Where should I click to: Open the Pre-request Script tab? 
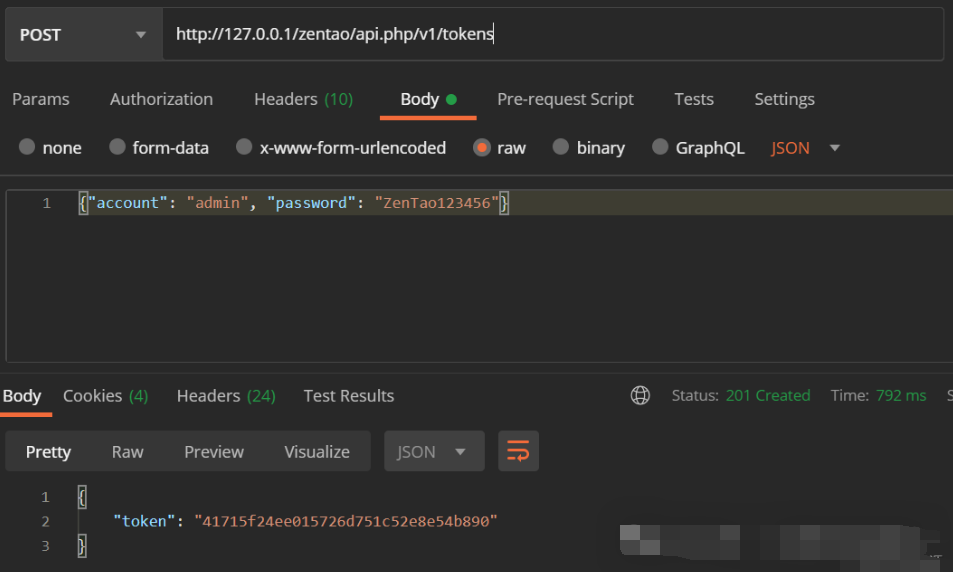click(x=565, y=99)
